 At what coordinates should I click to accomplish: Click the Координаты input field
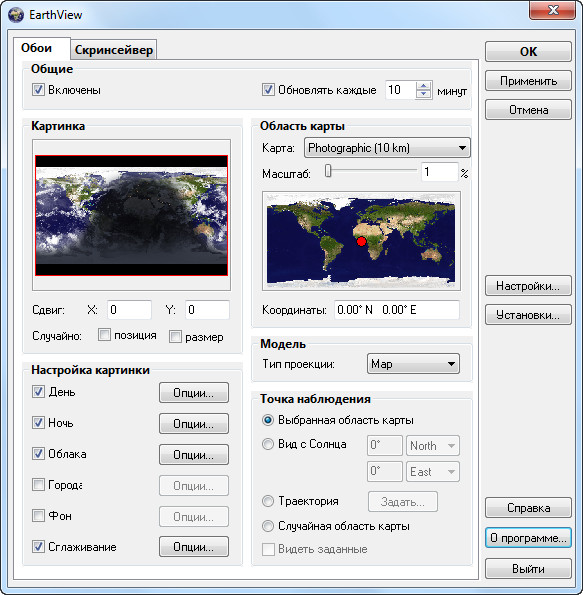[397, 310]
